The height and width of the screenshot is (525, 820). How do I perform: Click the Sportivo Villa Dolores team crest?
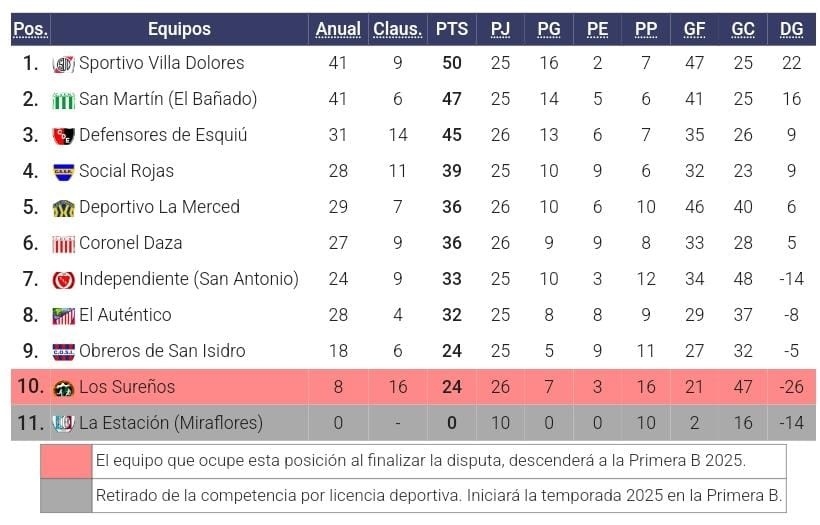[64, 64]
